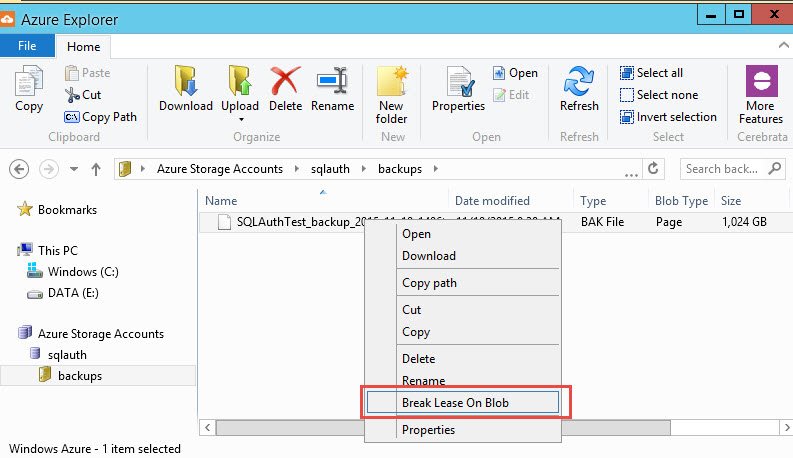Click Azure Storage Accounts breadcrumb
Screen dimensions: 793x458
click(219, 169)
